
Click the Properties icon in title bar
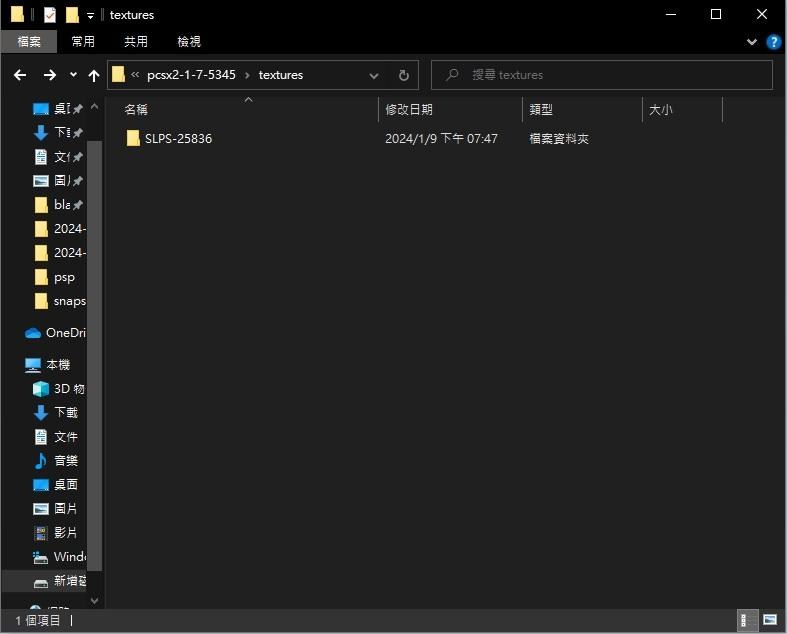(50, 15)
